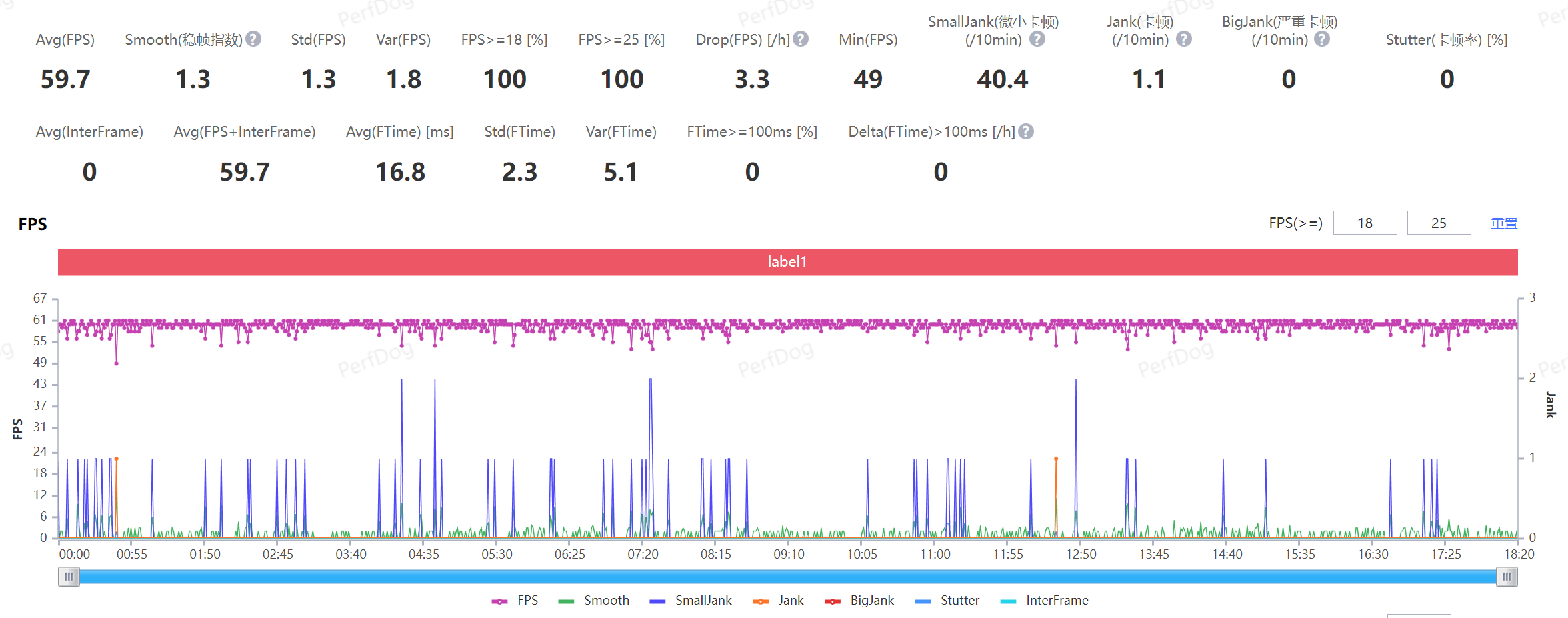Screen dimensions: 1568x618
Task: Click FPS threshold field containing 18
Action: coord(1365,223)
